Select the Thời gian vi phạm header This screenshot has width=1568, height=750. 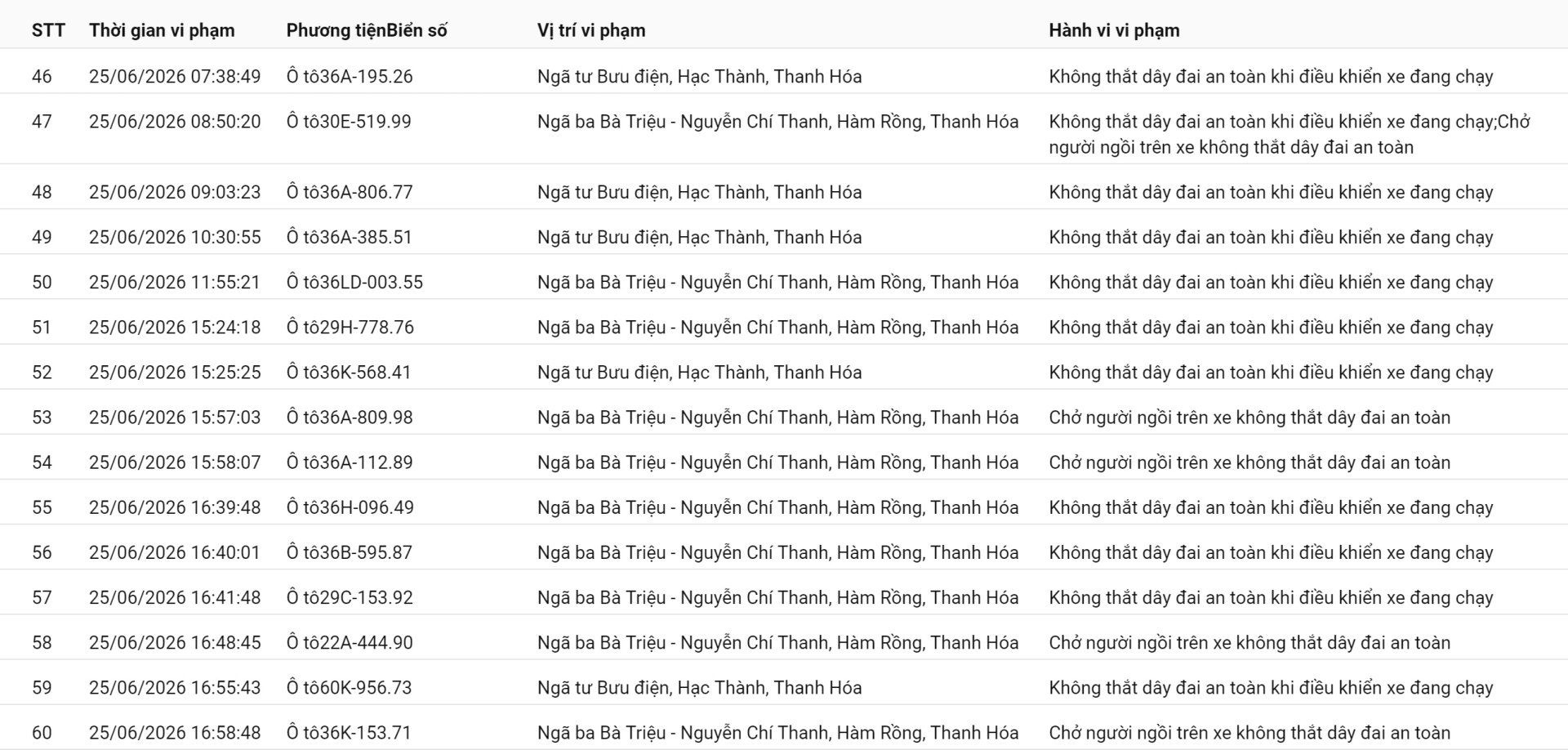[162, 30]
